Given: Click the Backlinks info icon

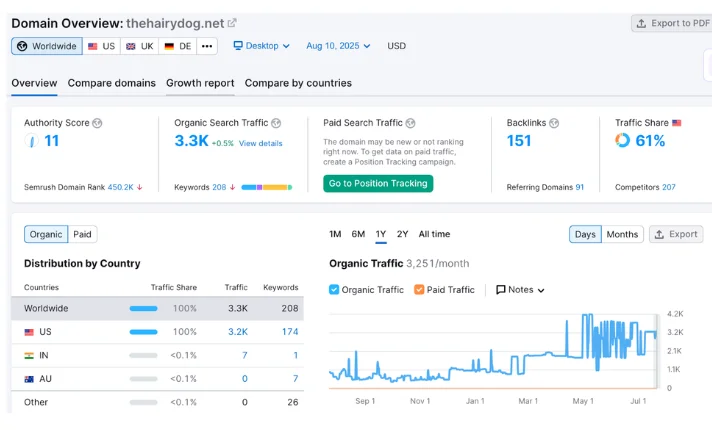Looking at the screenshot, I should 554,123.
